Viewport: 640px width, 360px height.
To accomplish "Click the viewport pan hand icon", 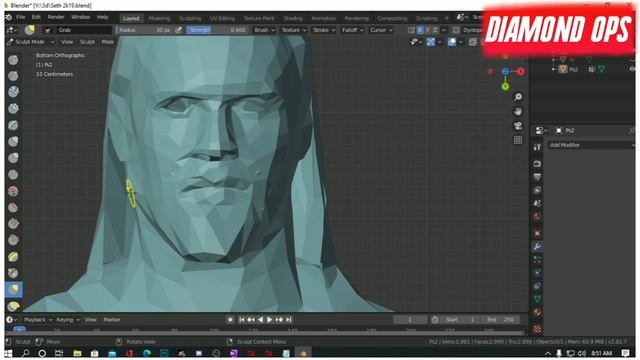I will coord(518,111).
